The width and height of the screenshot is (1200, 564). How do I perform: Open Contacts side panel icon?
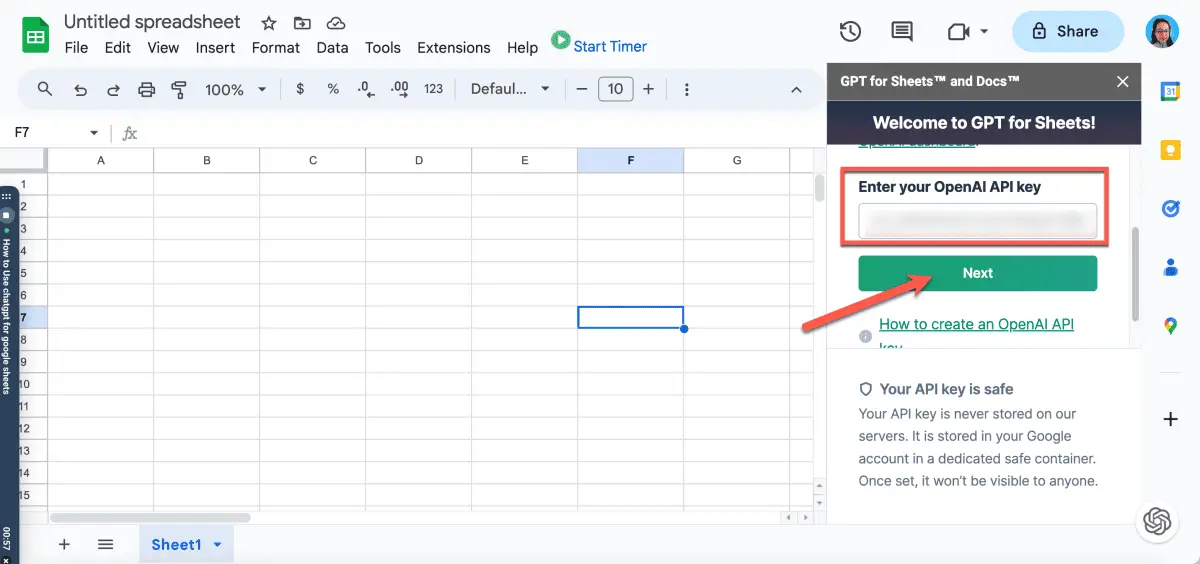coord(1170,267)
